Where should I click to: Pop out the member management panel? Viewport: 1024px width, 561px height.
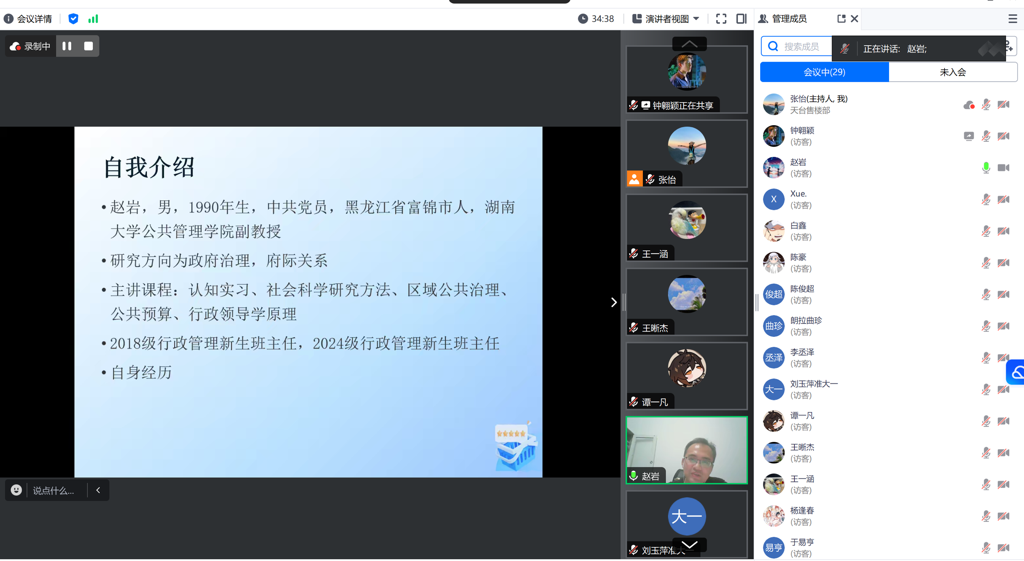tap(841, 19)
